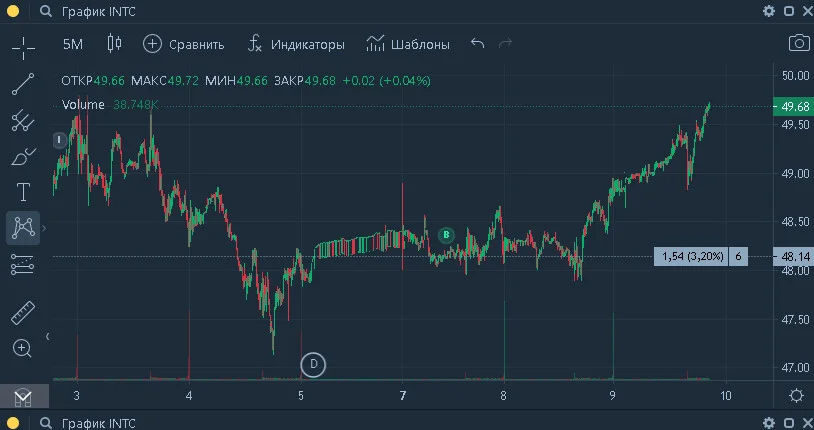814x430 pixels.
Task: Click the search icon in lower График INTC window
Action: [46, 423]
